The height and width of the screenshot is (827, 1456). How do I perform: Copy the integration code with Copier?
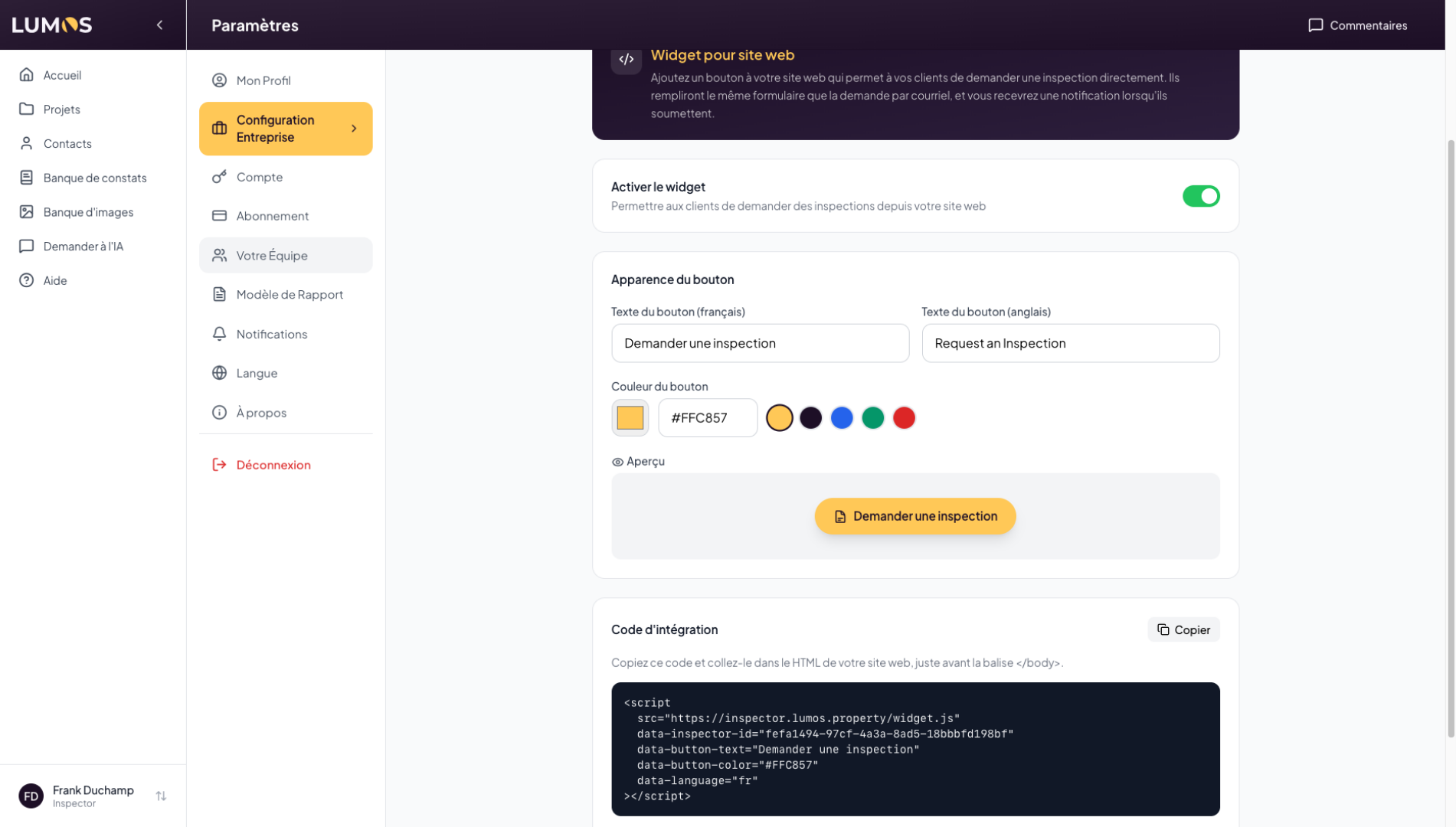point(1183,629)
